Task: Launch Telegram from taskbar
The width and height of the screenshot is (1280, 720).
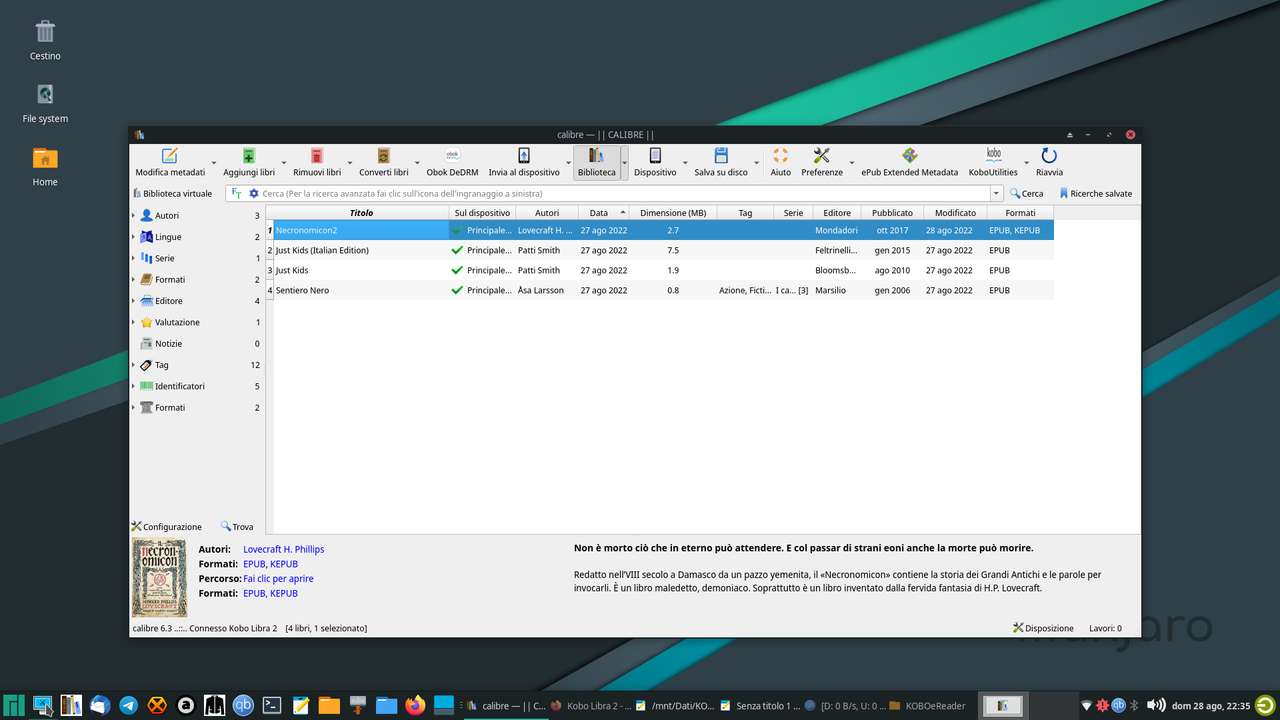Action: pos(128,705)
